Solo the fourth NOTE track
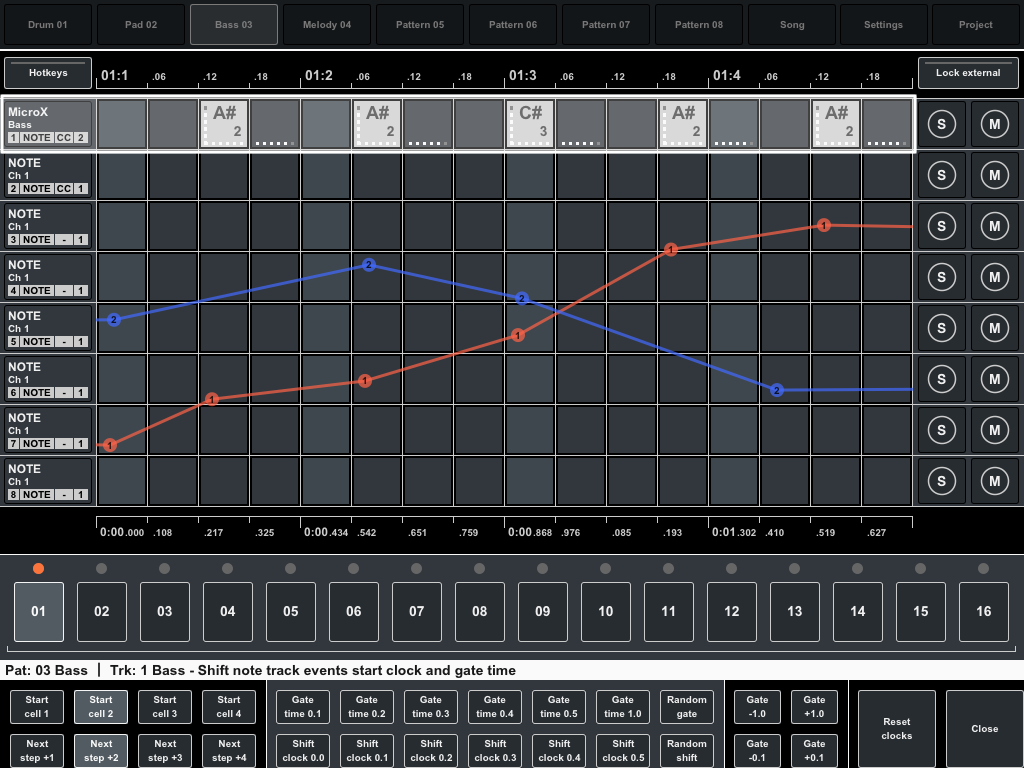Screen dimensions: 1024x768 coord(942,328)
